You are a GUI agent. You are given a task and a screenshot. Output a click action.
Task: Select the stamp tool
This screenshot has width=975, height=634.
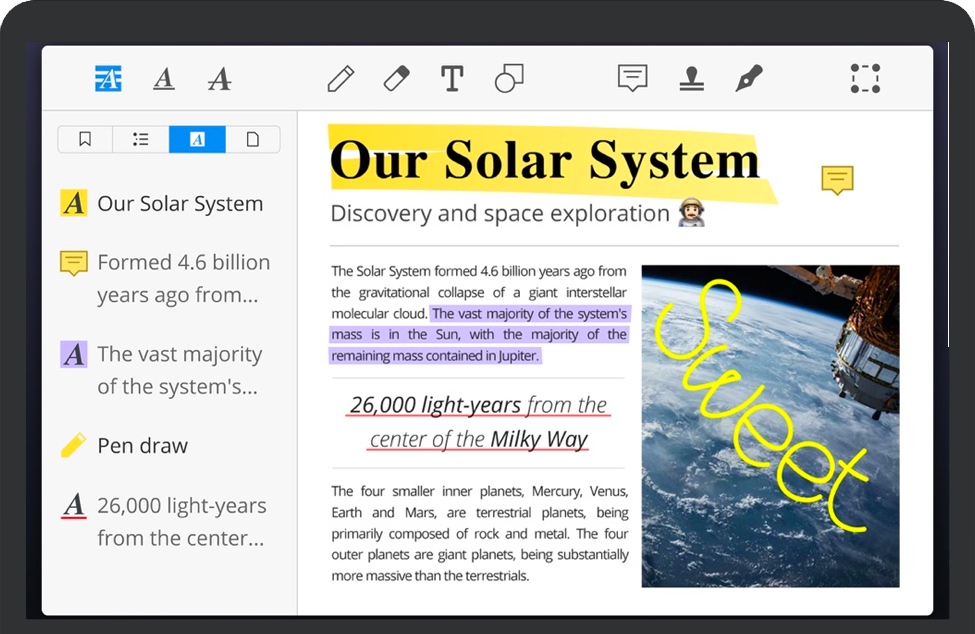(691, 78)
